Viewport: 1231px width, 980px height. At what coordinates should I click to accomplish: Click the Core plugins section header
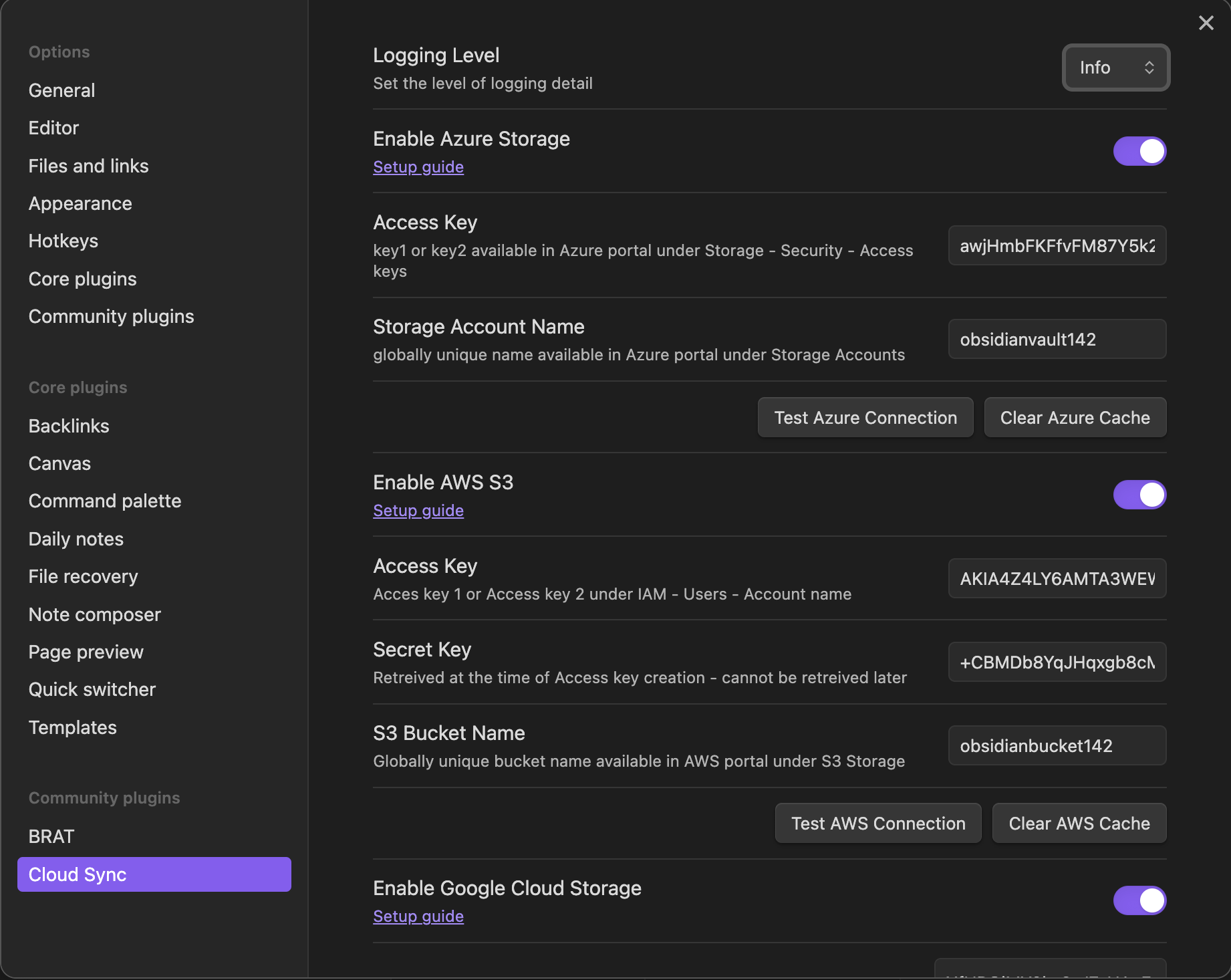pos(78,388)
